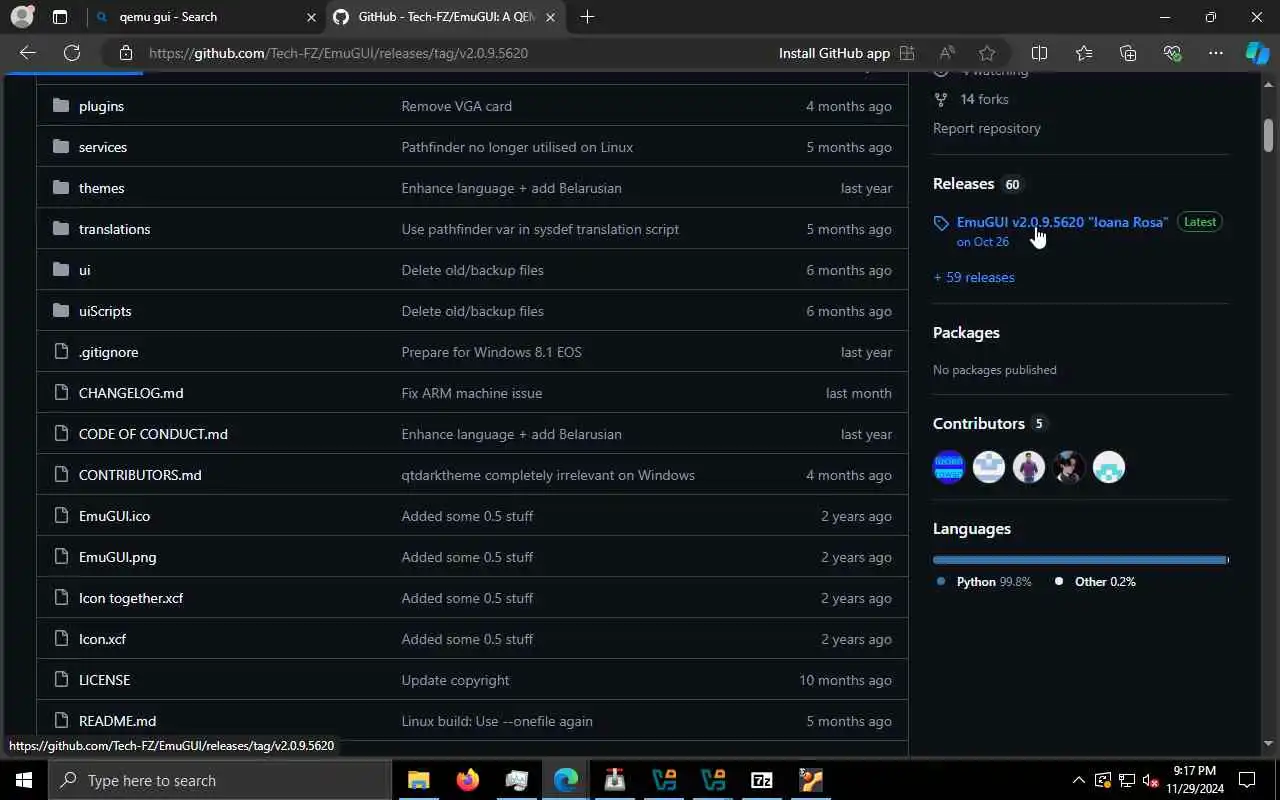Open browser Collections

coord(1128,53)
